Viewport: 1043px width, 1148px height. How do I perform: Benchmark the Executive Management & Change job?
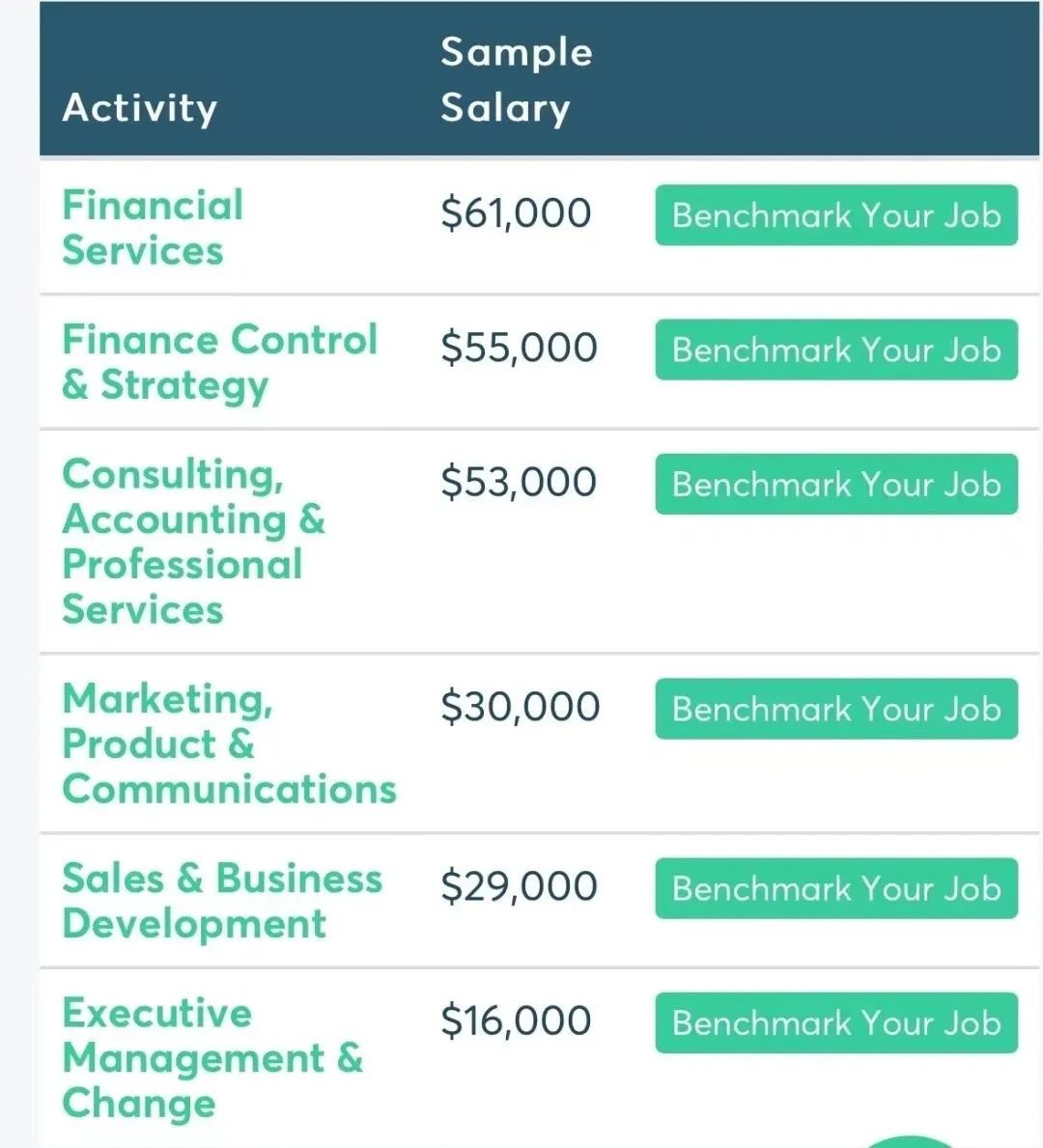pyautogui.click(x=836, y=1023)
